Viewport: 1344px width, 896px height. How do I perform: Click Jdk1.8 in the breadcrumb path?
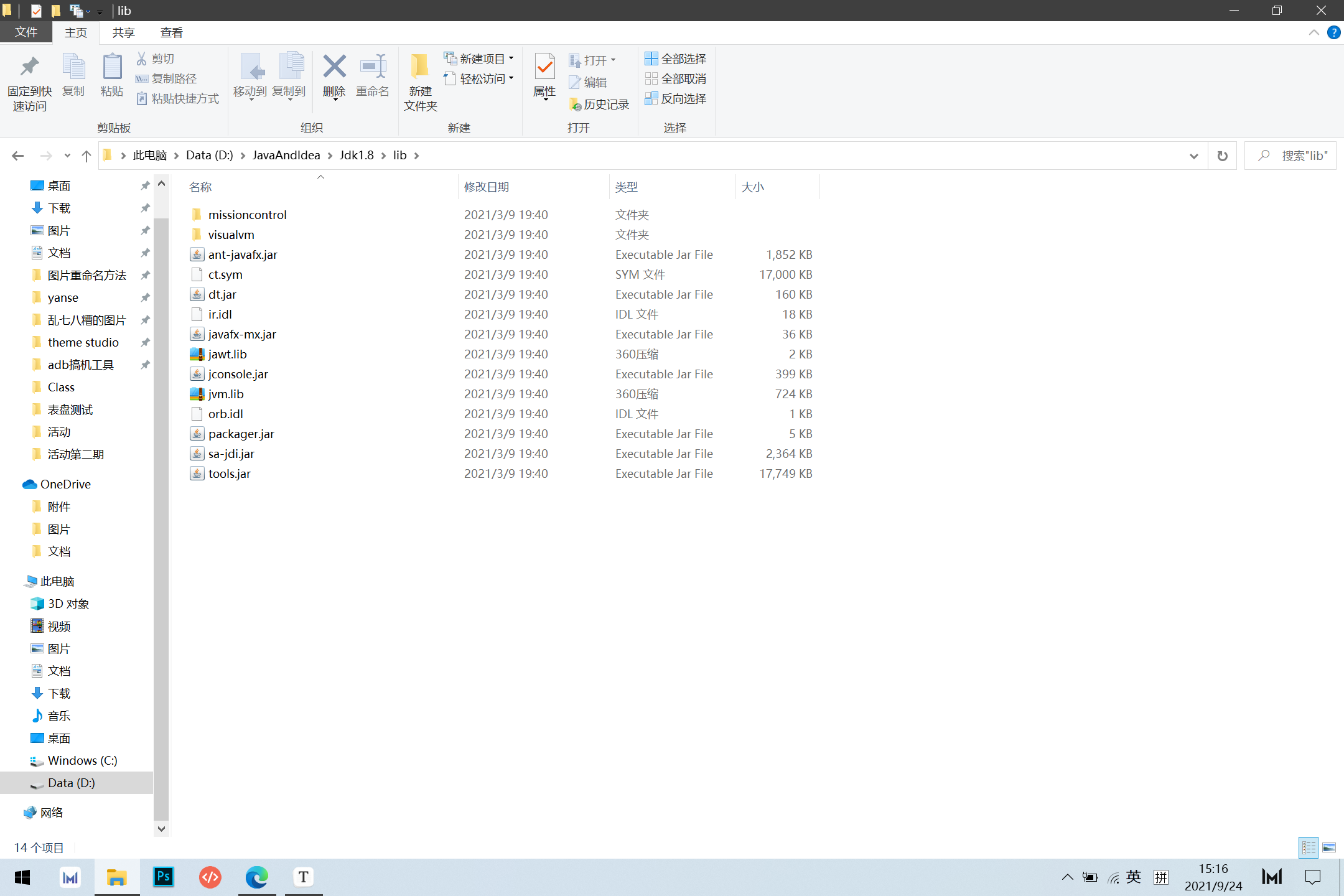(357, 156)
